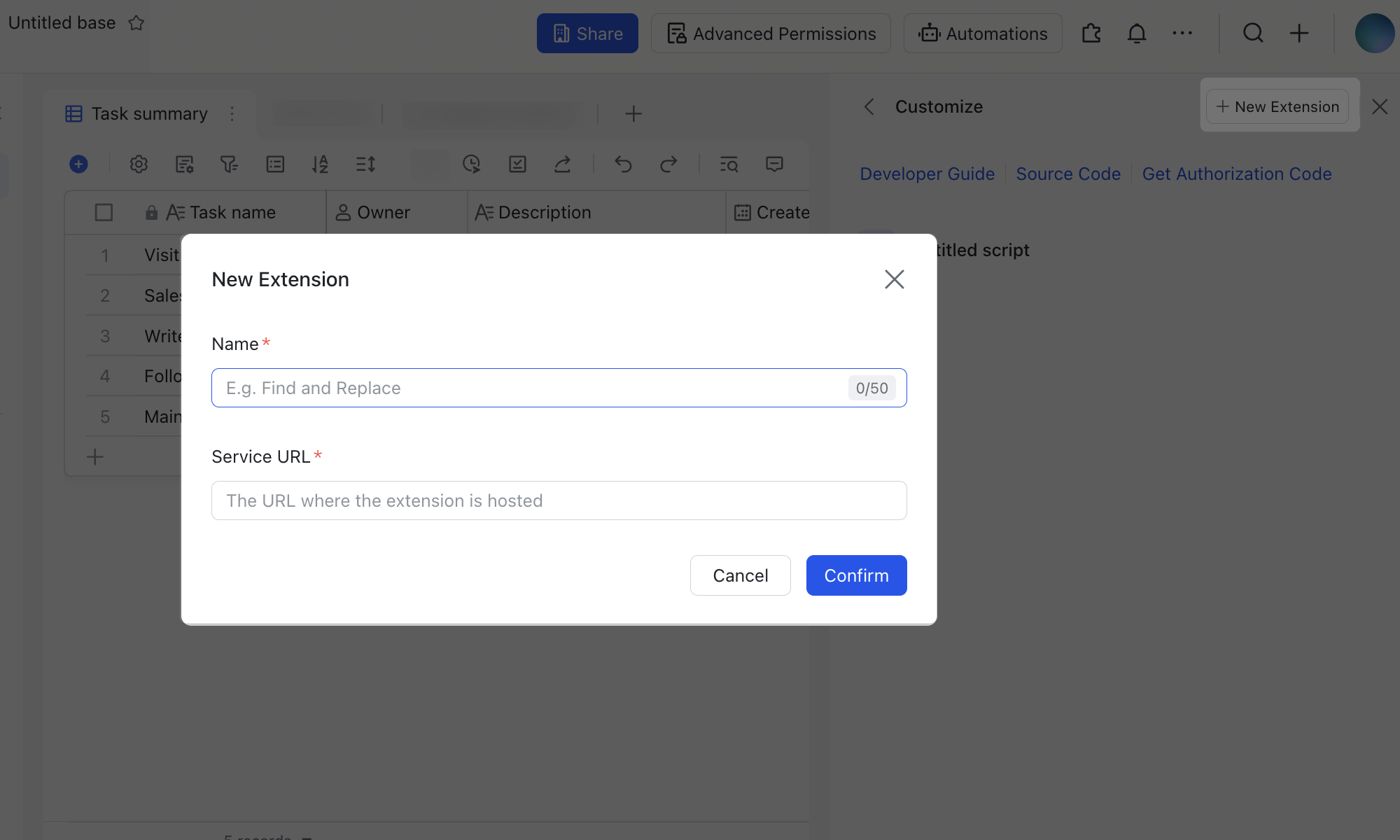
Task: Open the comments icon on the toolbar
Action: 774,164
